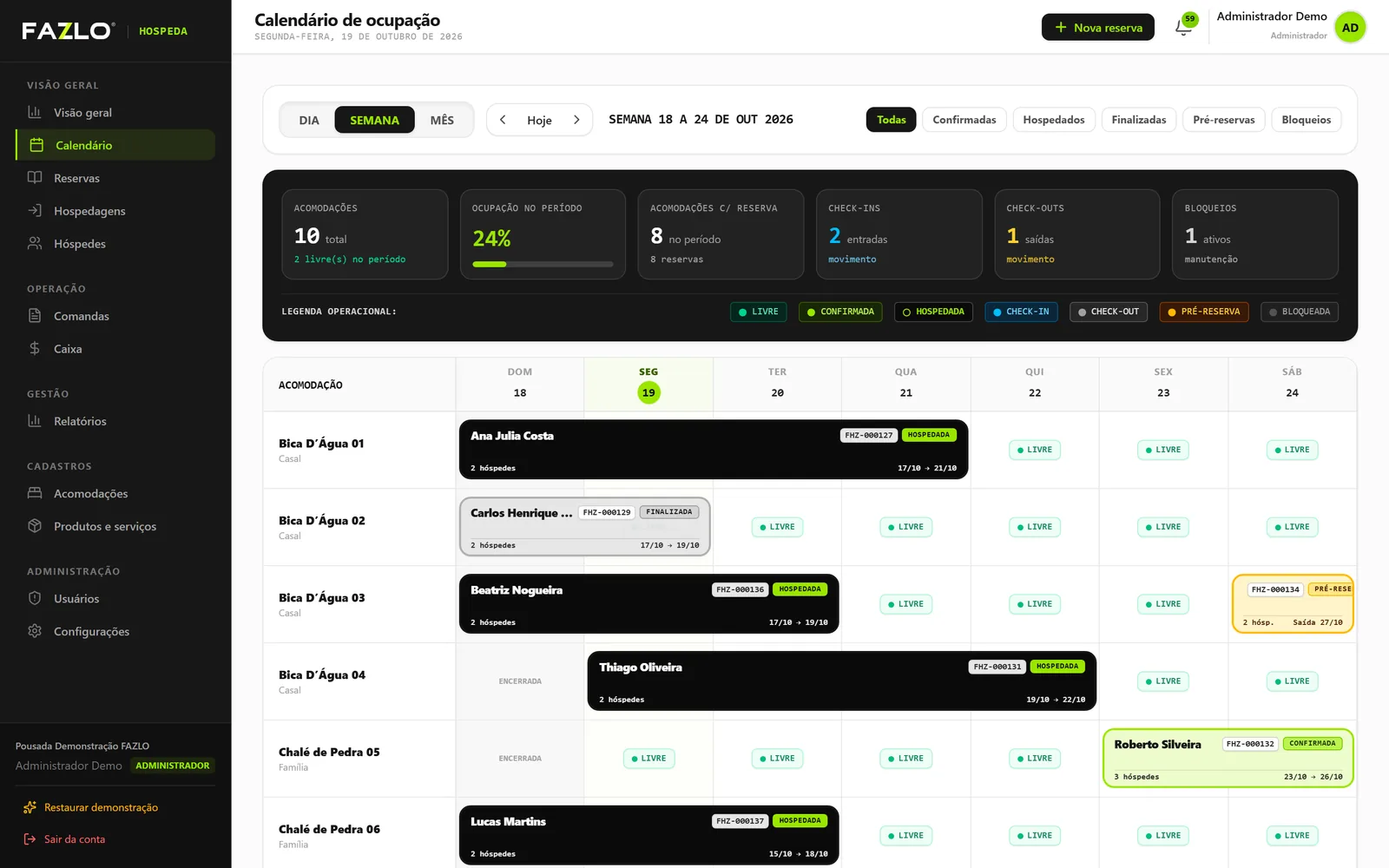Click the occupancy 24% progress bar
This screenshot has height=868, width=1389.
tap(543, 264)
